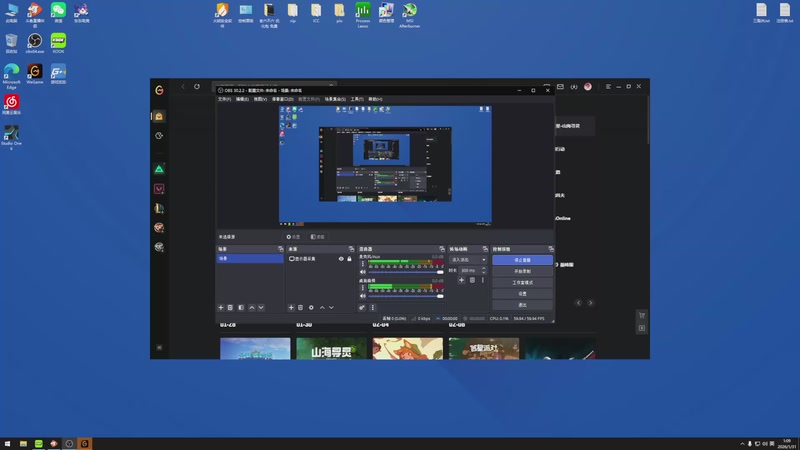Open advanced audio properties gears icon in mixer
This screenshot has height=450, width=800.
click(362, 308)
